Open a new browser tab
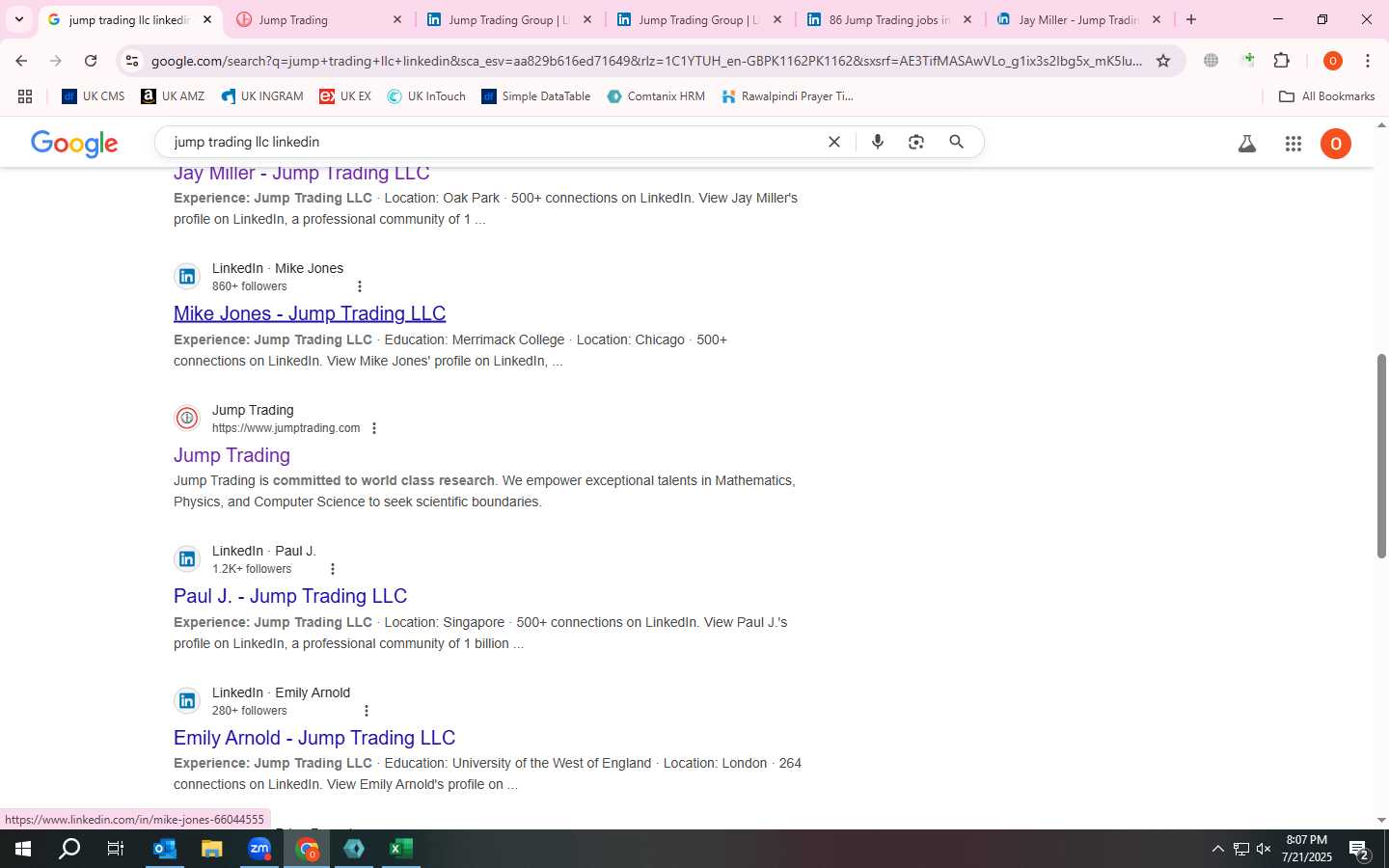This screenshot has width=1389, height=868. [1191, 19]
